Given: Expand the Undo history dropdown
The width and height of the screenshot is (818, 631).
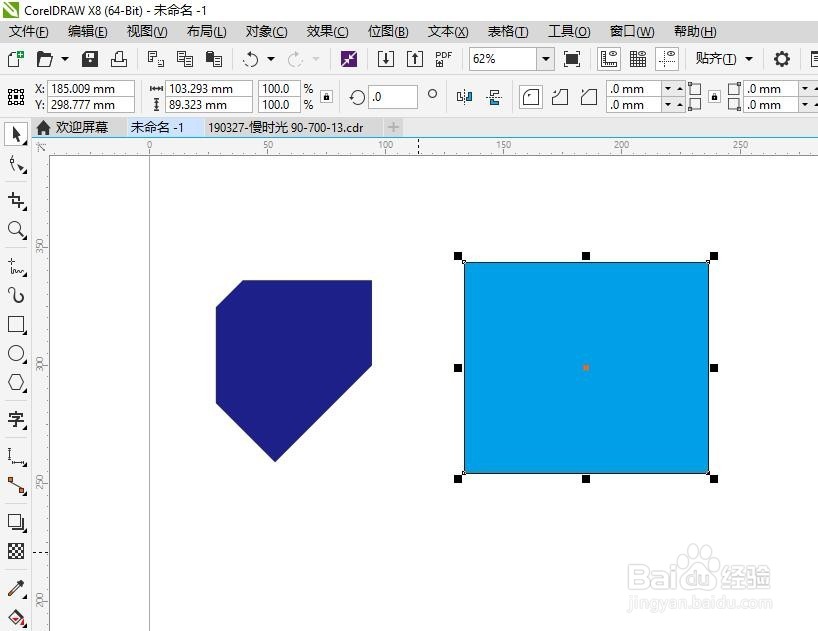Looking at the screenshot, I should coord(271,59).
